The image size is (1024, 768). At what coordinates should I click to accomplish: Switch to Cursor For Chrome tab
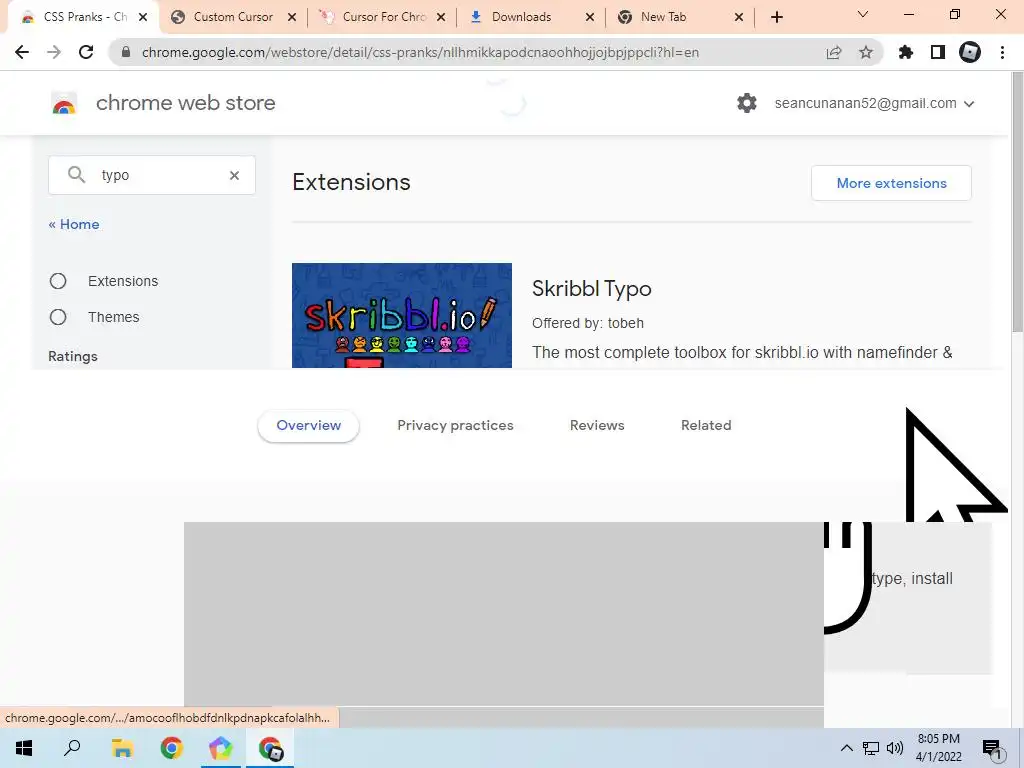(383, 17)
